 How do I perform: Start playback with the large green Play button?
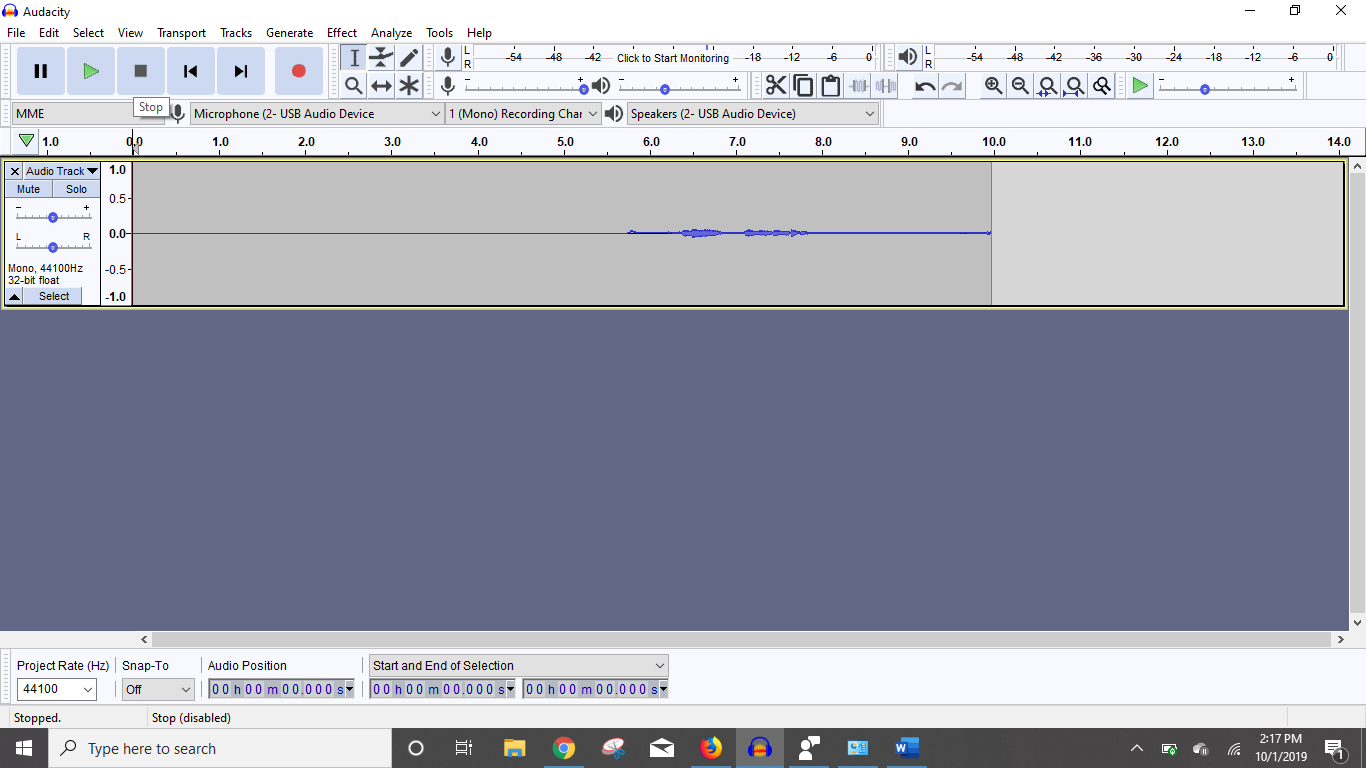click(91, 71)
